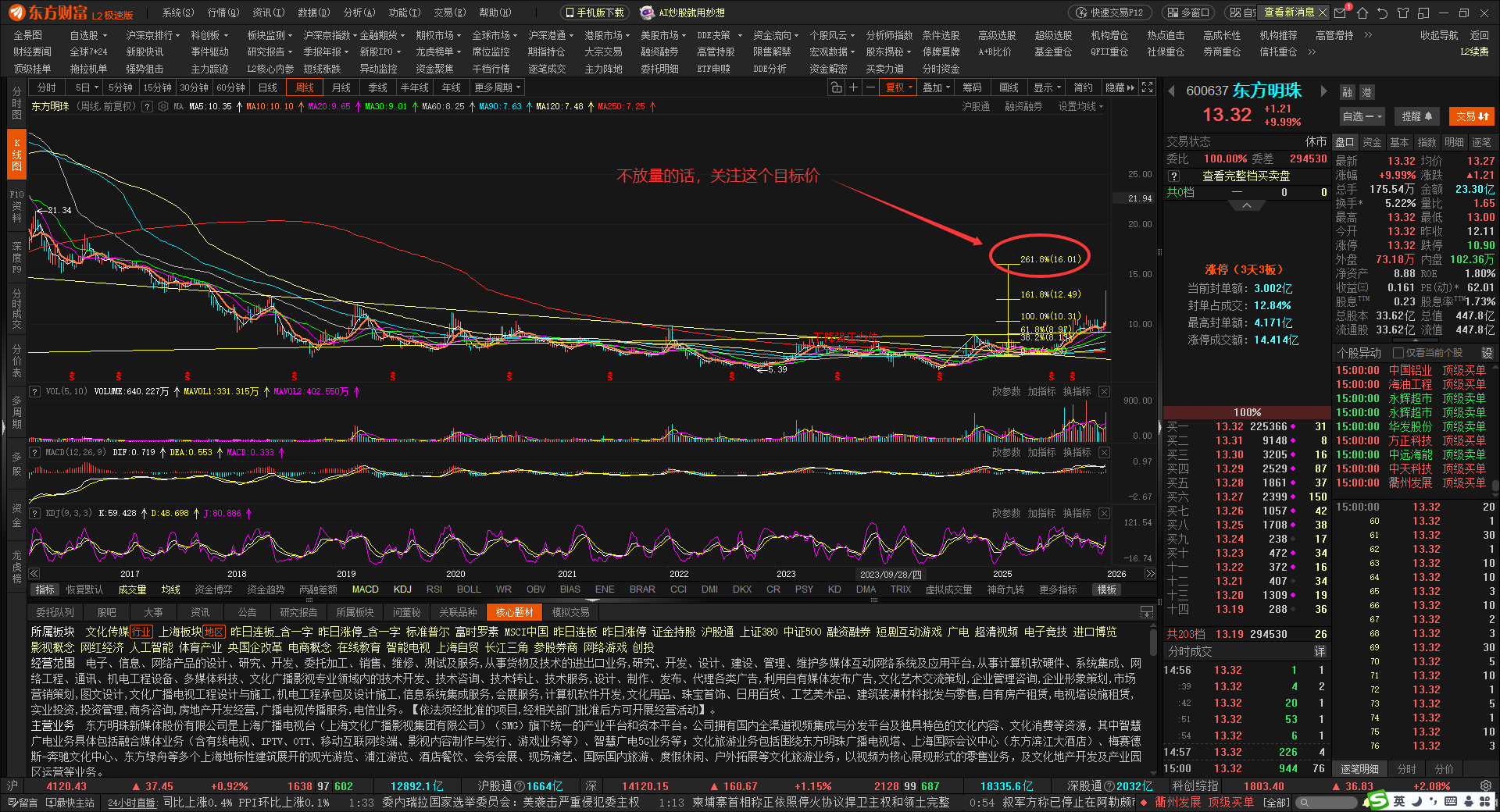Click the chart lock icon
1500x812 pixels.
pos(836,87)
